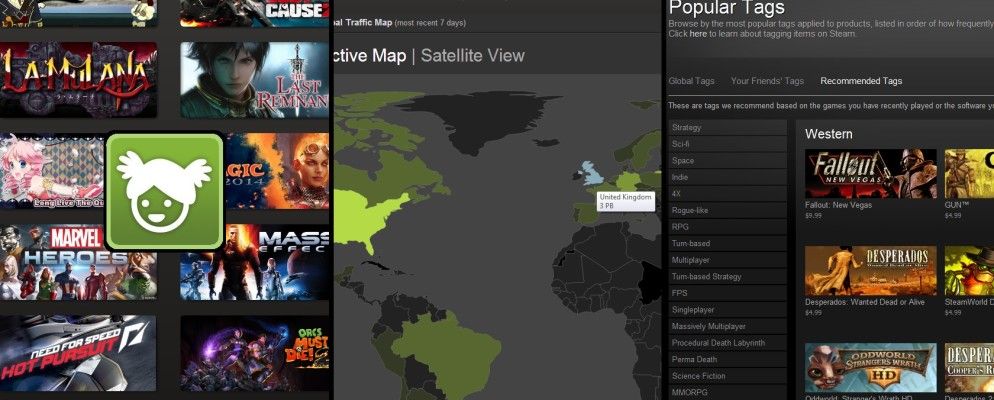The width and height of the screenshot is (994, 400).
Task: Choose the 4X tag
Action: pyautogui.click(x=728, y=194)
